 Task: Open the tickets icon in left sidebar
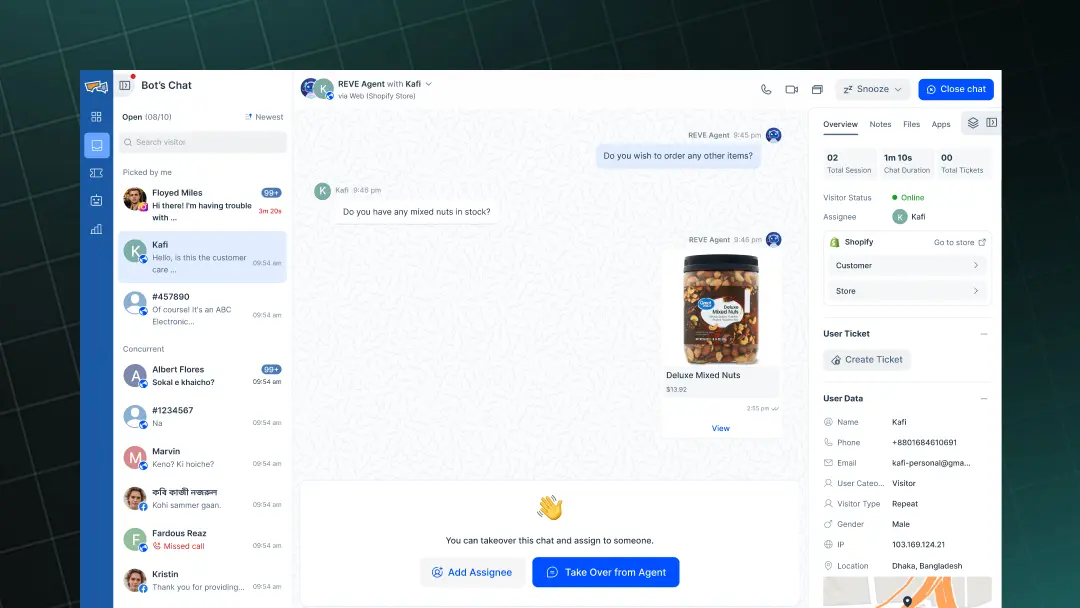pos(96,173)
